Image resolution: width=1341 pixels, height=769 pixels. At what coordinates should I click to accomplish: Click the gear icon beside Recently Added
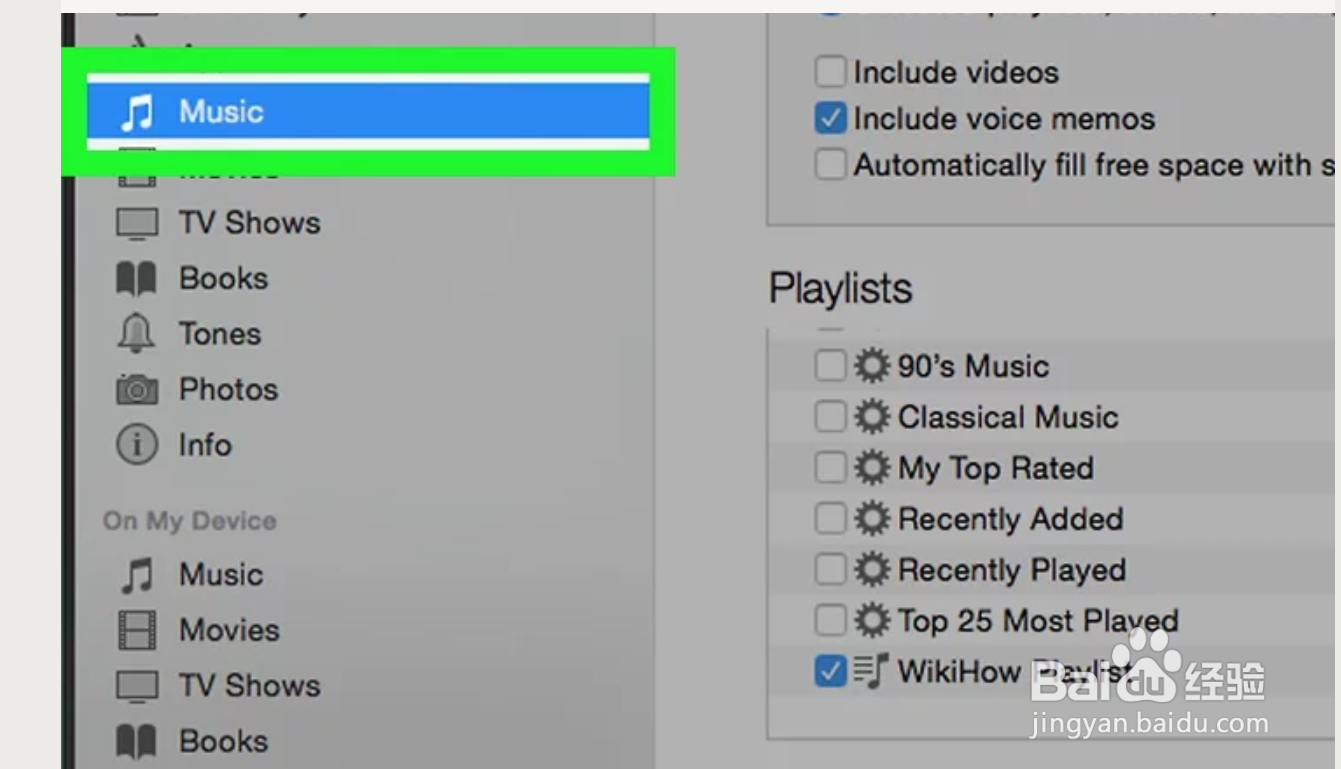pos(872,519)
